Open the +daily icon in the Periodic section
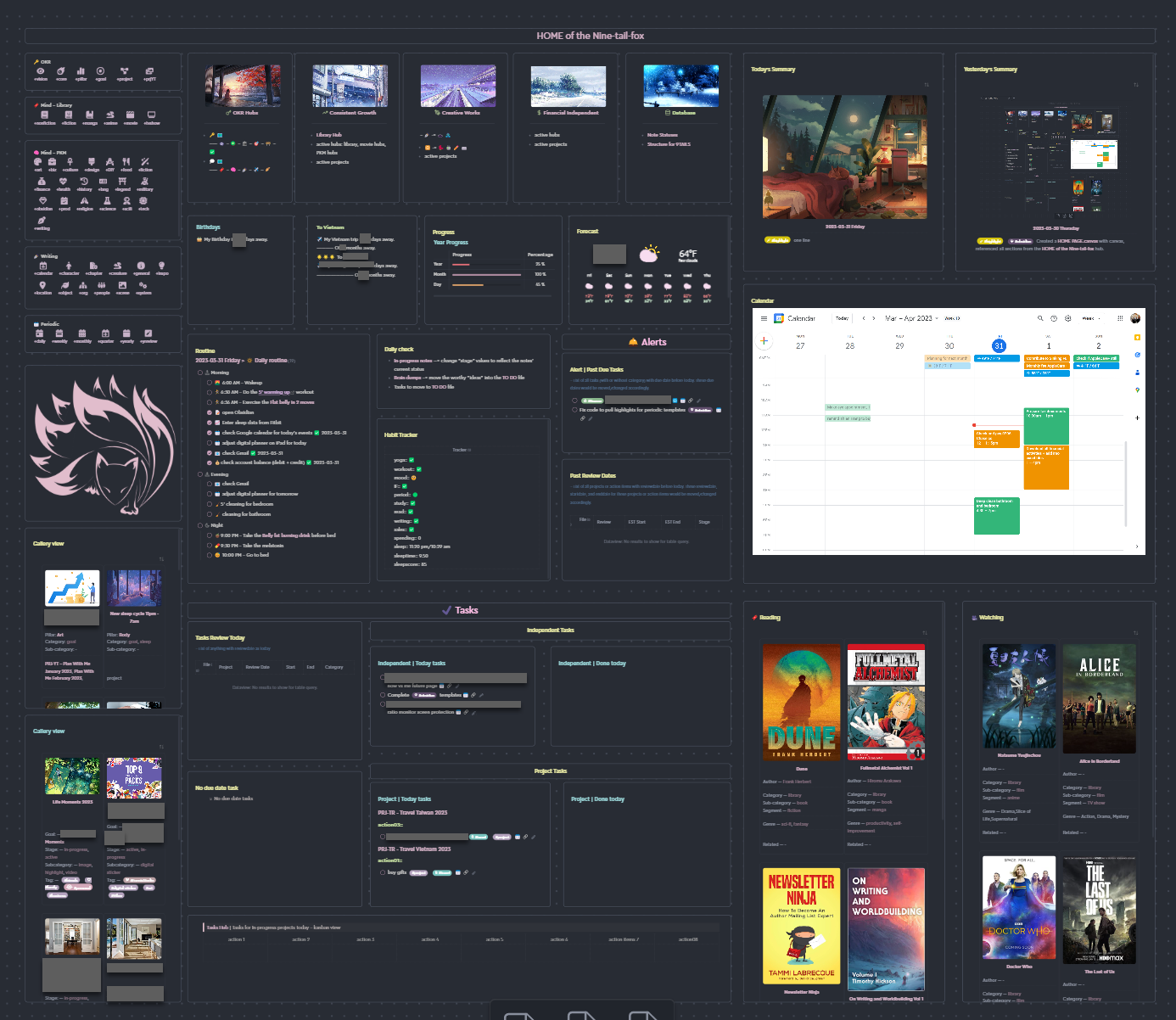Viewport: 1176px width, 1020px height. coord(39,333)
